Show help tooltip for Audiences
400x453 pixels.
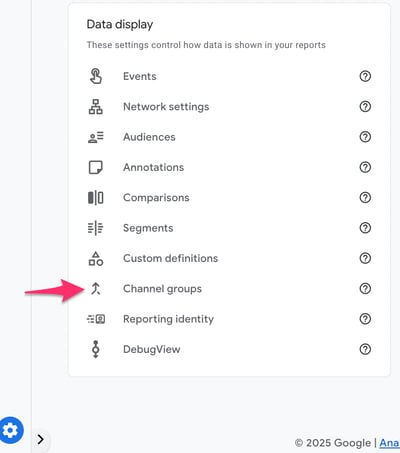pyautogui.click(x=365, y=137)
